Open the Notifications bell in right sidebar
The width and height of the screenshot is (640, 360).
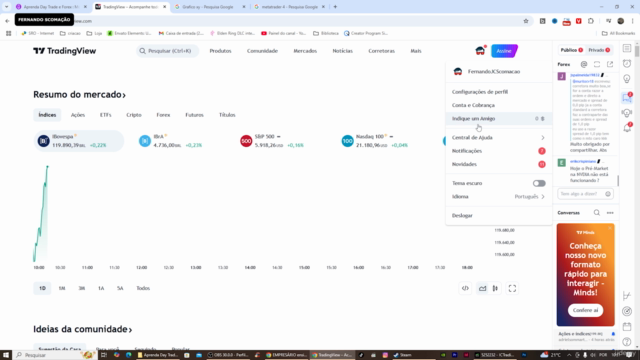point(627,128)
